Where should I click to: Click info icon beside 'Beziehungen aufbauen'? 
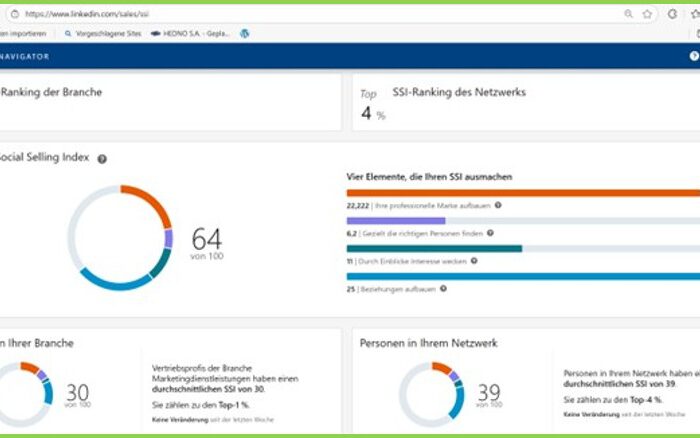coord(443,289)
